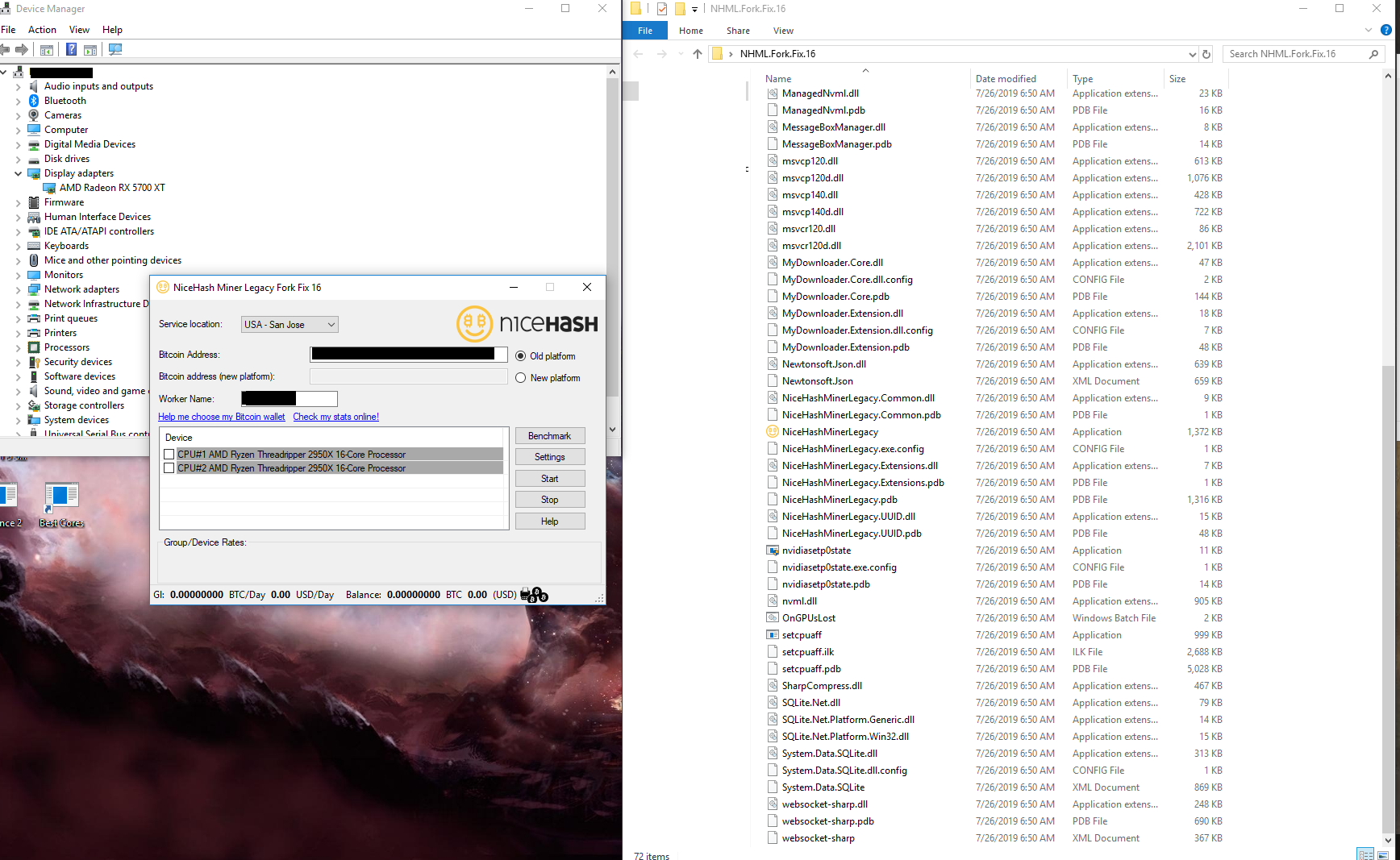The image size is (1400, 860).
Task: Click Start mining button
Action: pos(550,479)
